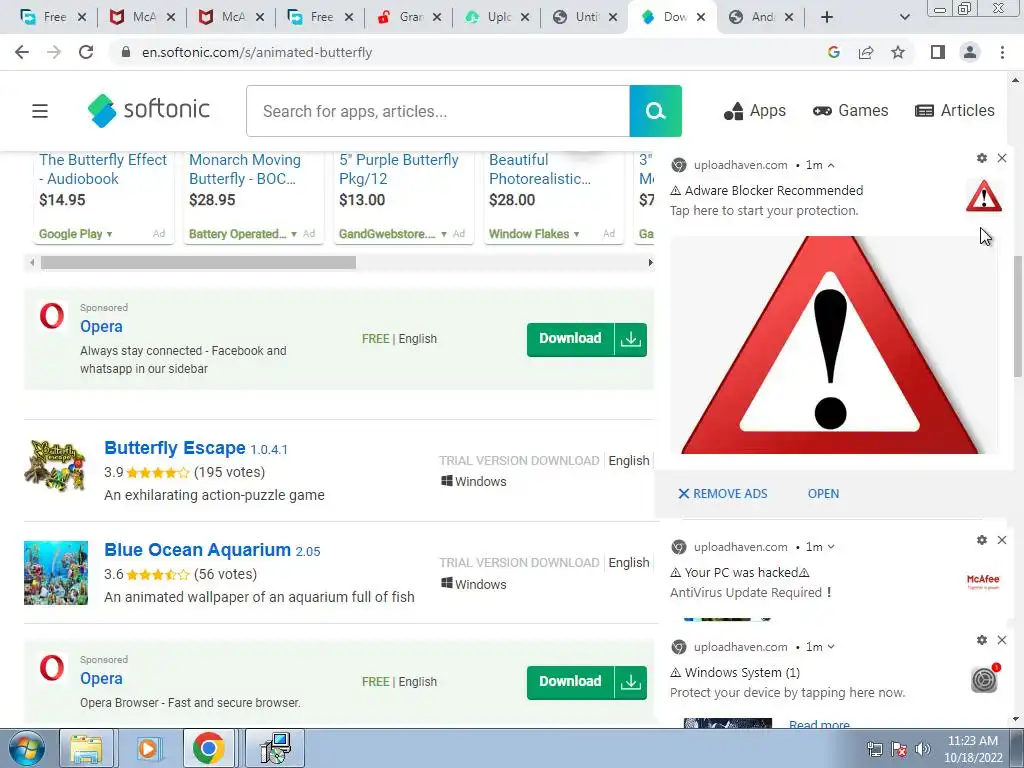Open a new browser tab

click(827, 17)
